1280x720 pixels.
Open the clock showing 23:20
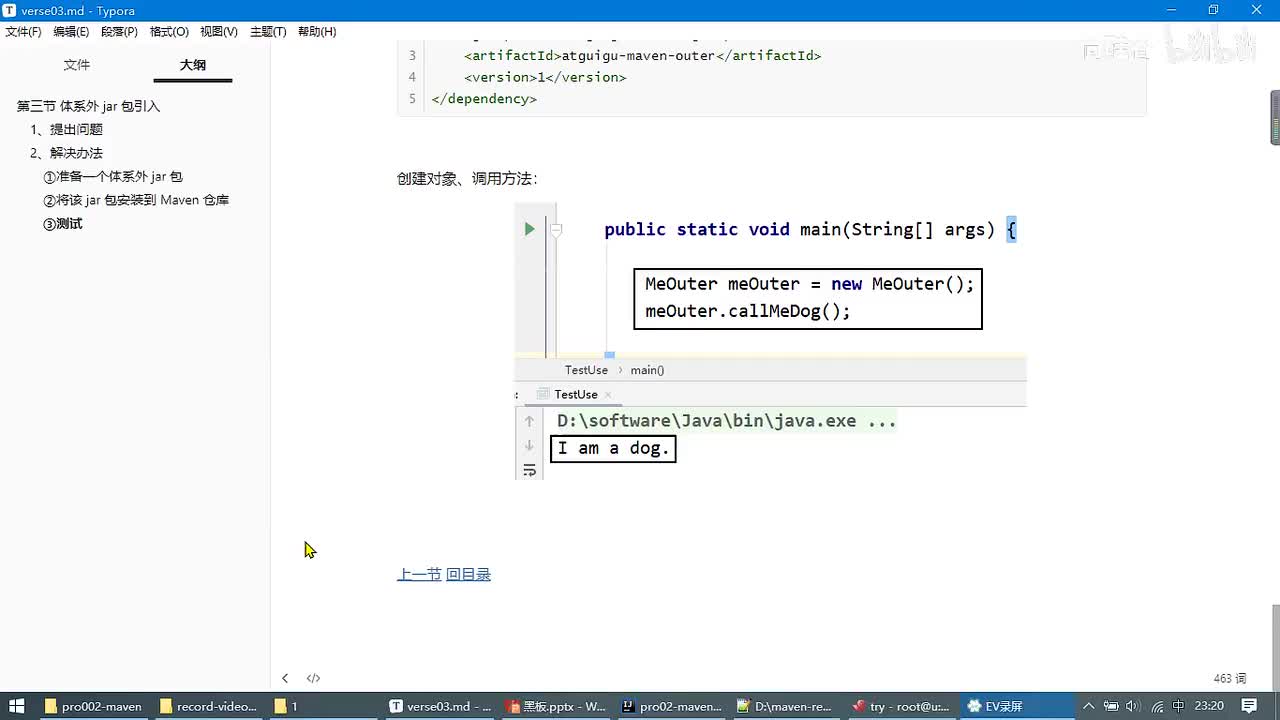pos(1209,706)
